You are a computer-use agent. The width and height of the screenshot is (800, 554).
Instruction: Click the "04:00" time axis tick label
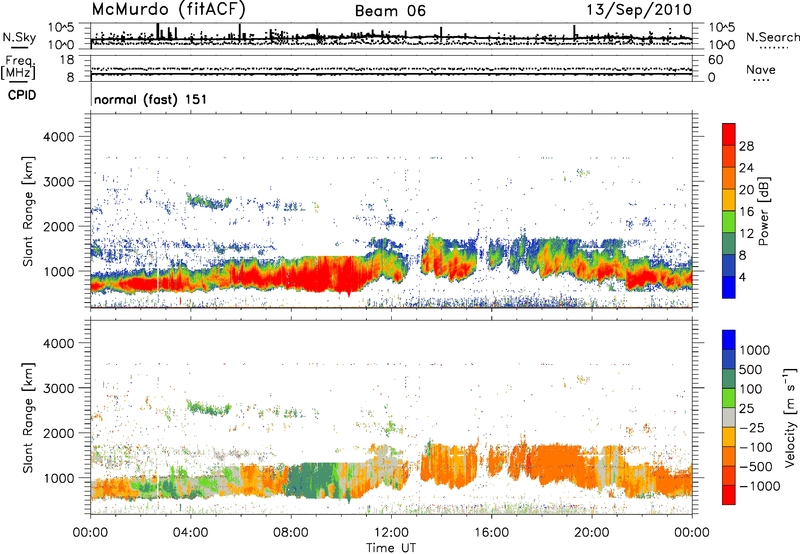191,533
